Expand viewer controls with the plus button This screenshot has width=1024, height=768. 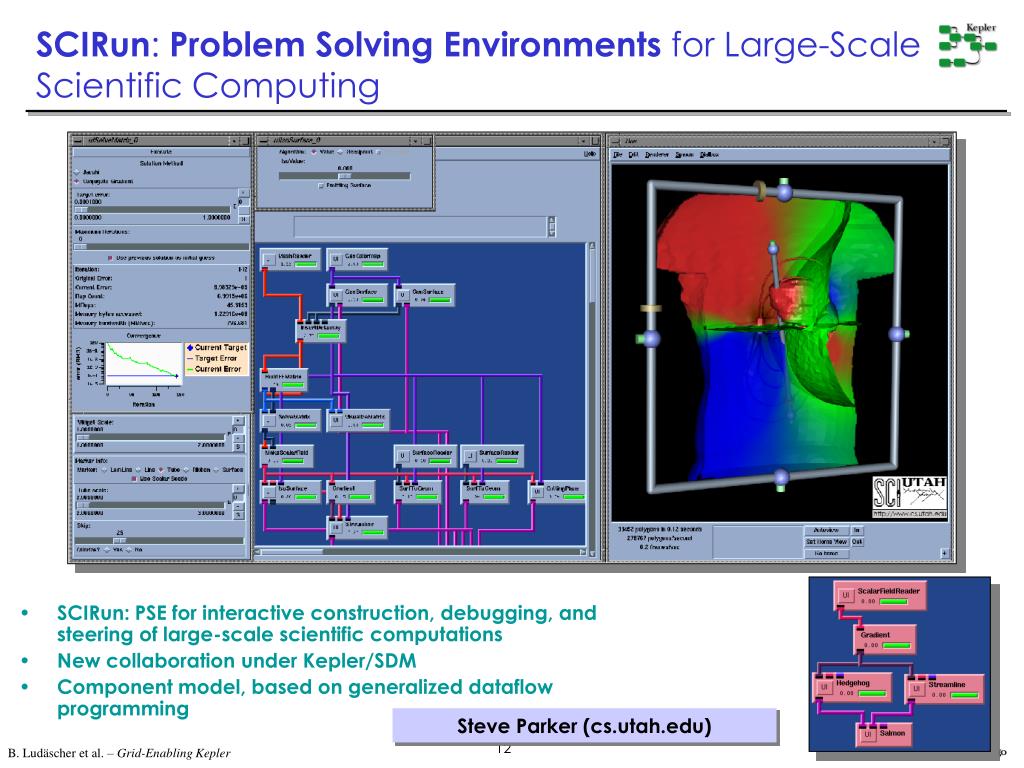[x=945, y=553]
